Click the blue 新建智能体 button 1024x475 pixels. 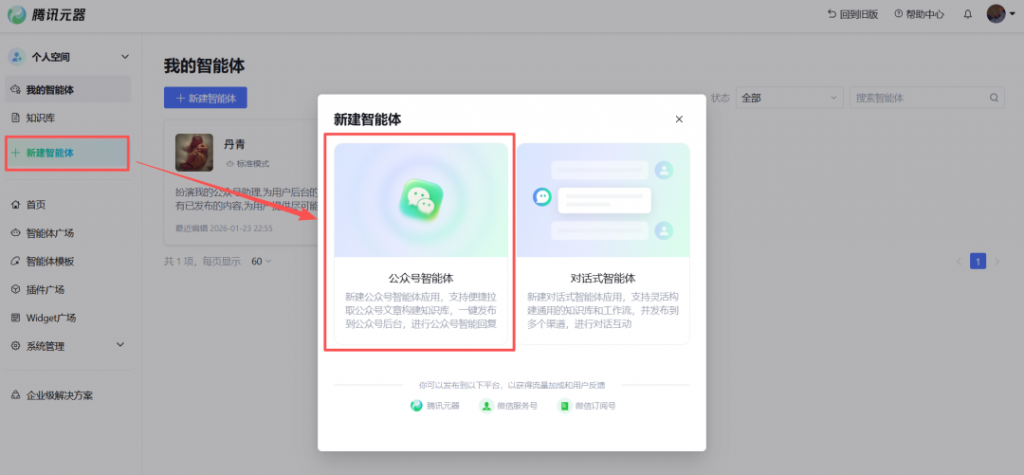click(205, 98)
